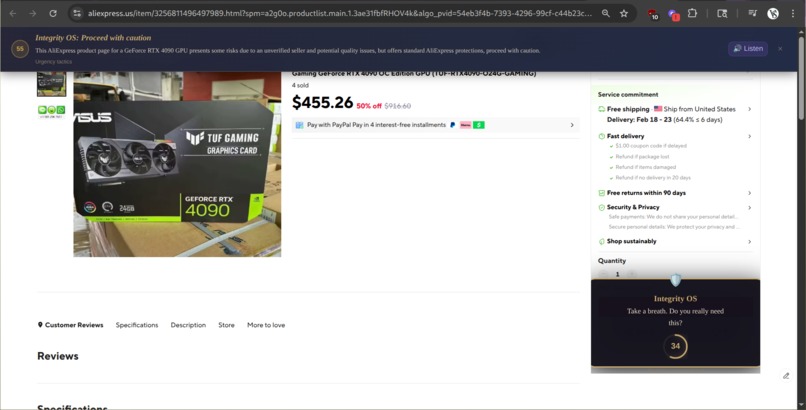Screen dimensions: 806x410
Task: Open the Extensions puzzle menu
Action: [x=692, y=13]
